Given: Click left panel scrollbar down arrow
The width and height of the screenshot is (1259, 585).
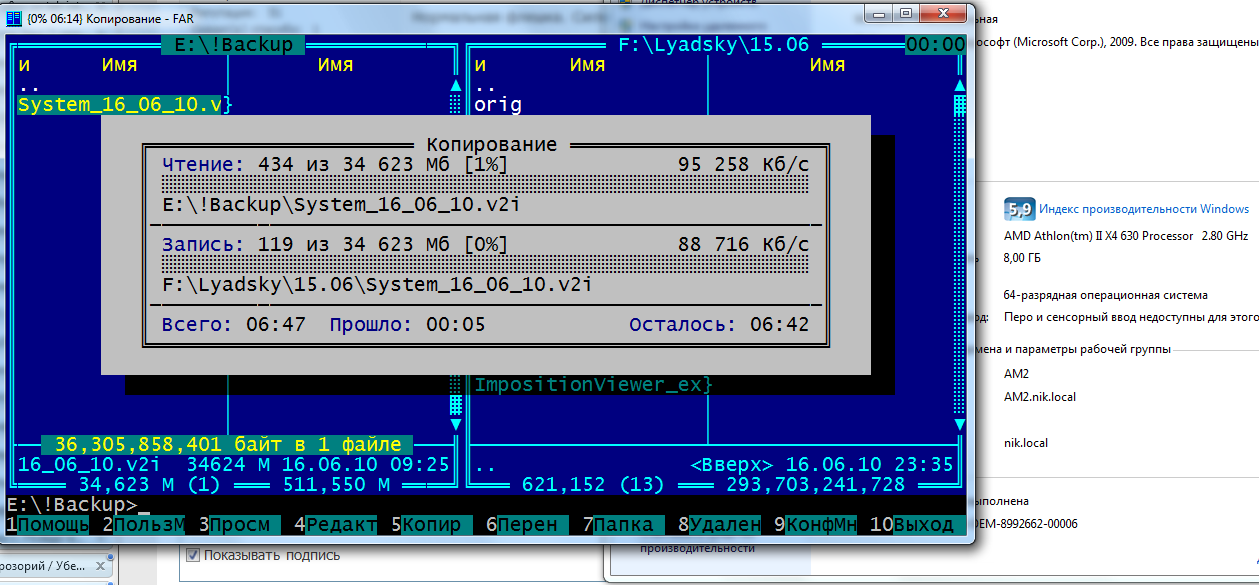Looking at the screenshot, I should point(456,425).
